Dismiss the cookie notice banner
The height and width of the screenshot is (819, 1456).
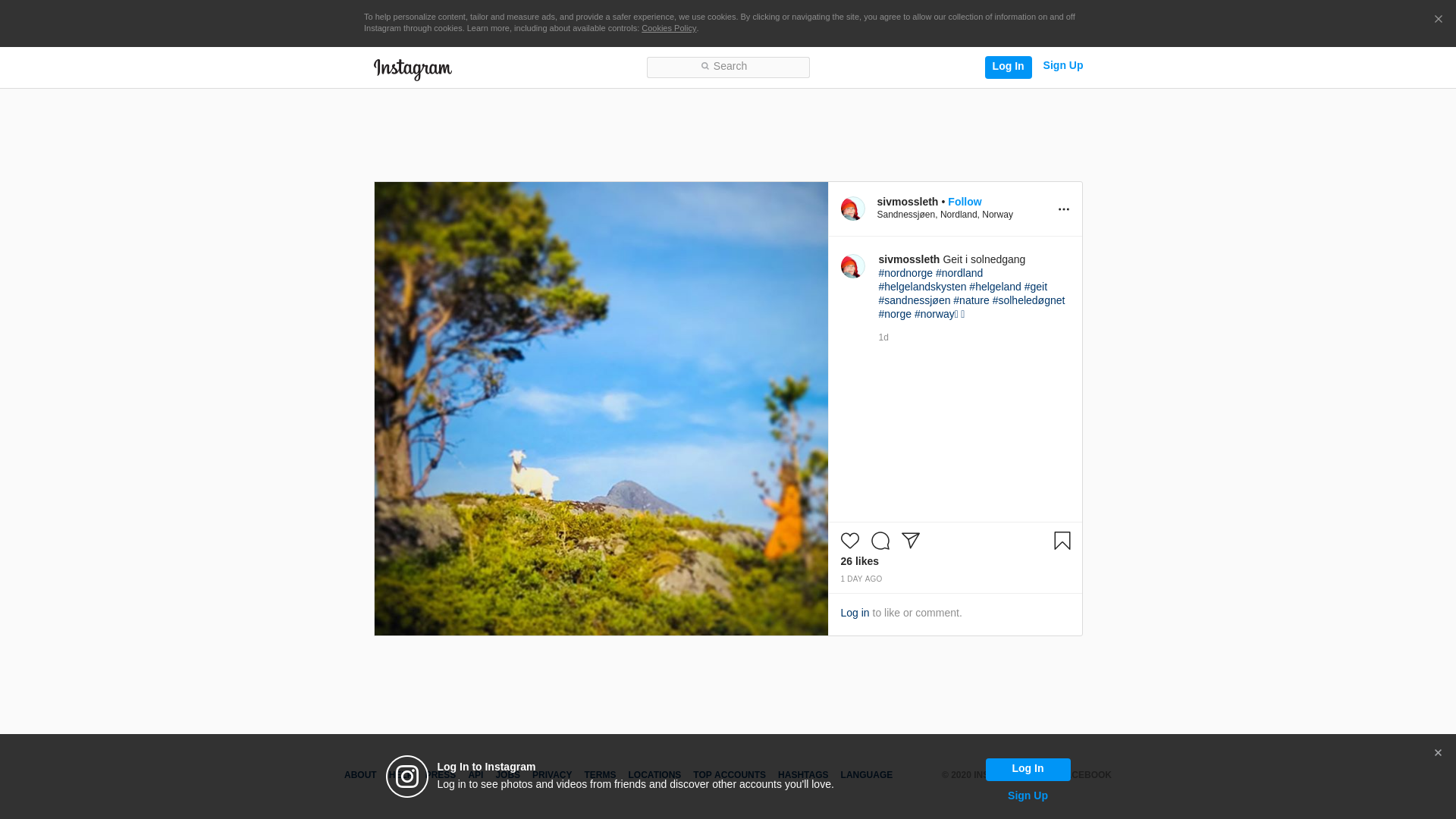[1438, 20]
